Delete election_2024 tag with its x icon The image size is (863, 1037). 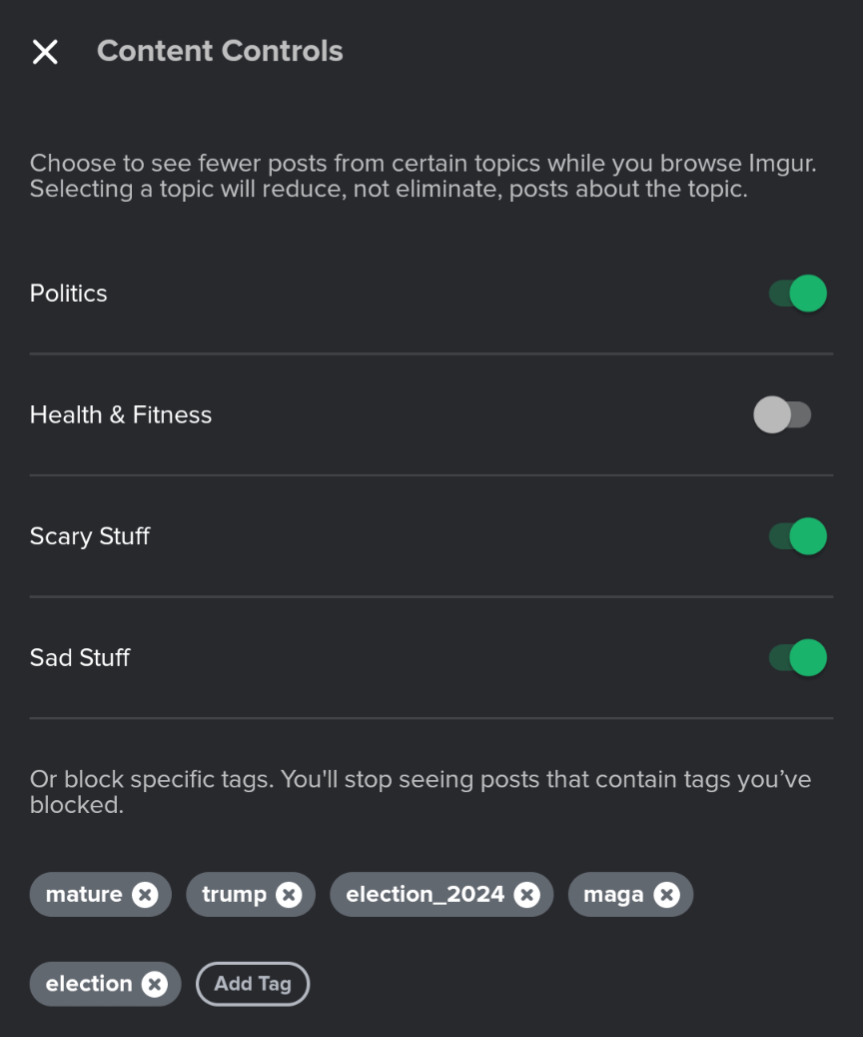(527, 895)
